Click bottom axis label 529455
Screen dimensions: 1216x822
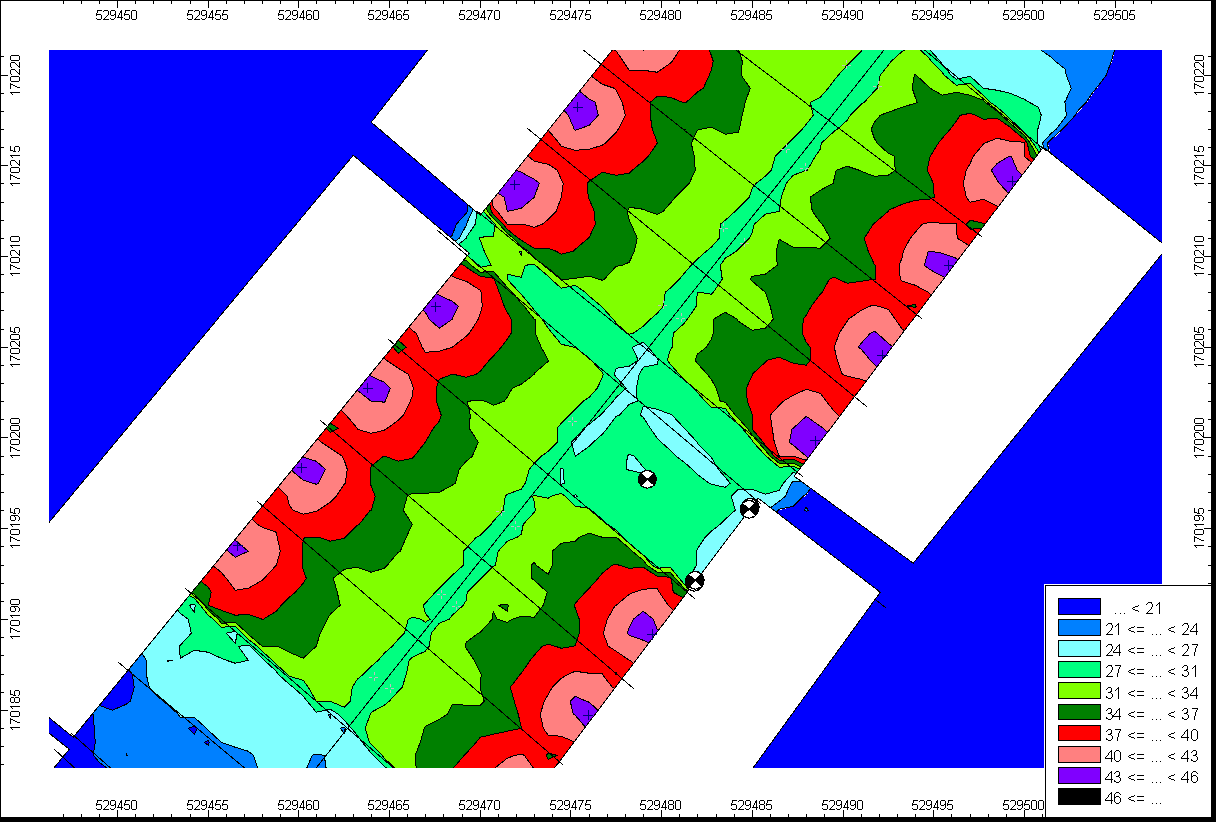(207, 804)
